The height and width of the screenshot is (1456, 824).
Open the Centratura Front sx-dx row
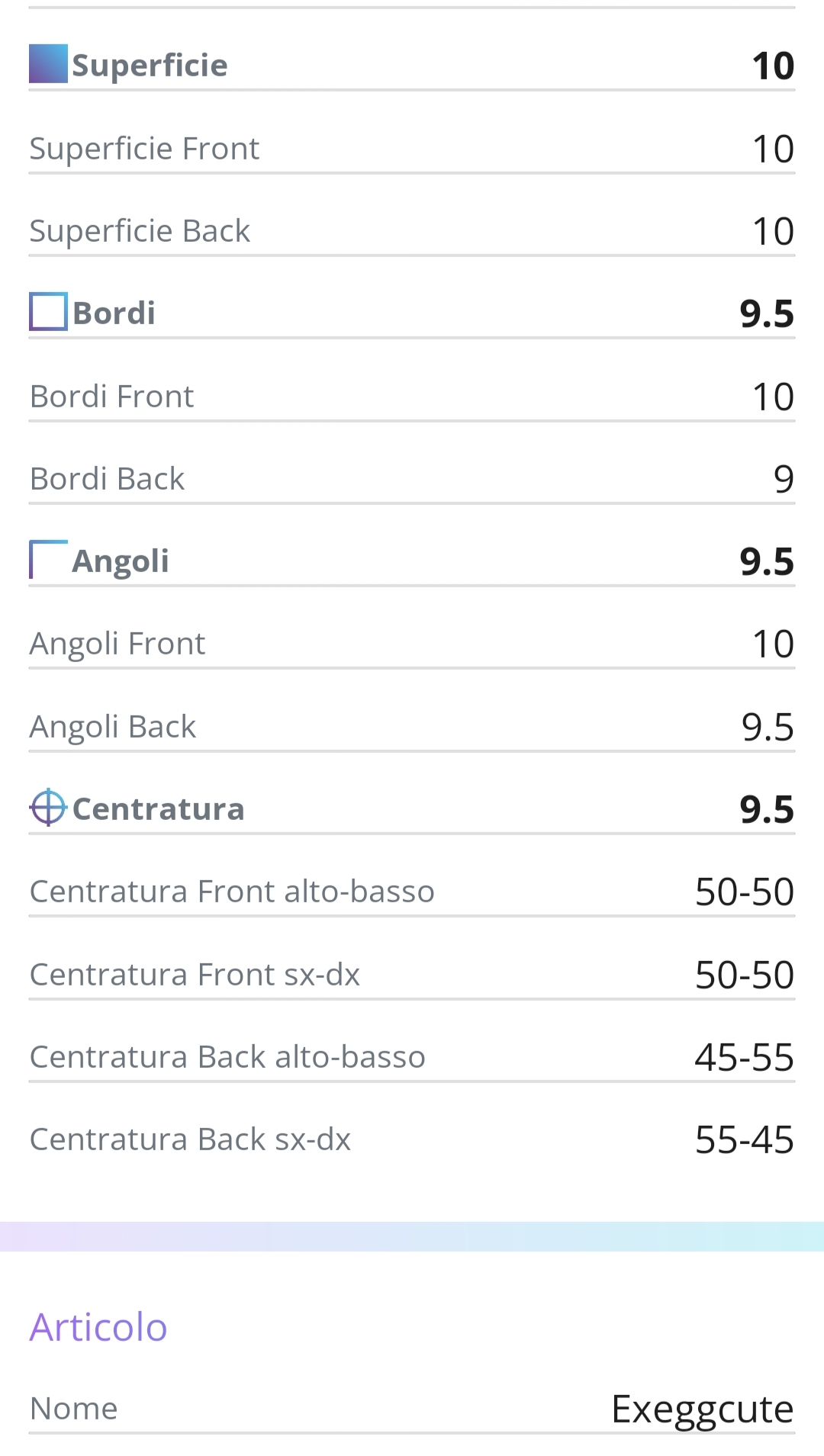click(412, 974)
